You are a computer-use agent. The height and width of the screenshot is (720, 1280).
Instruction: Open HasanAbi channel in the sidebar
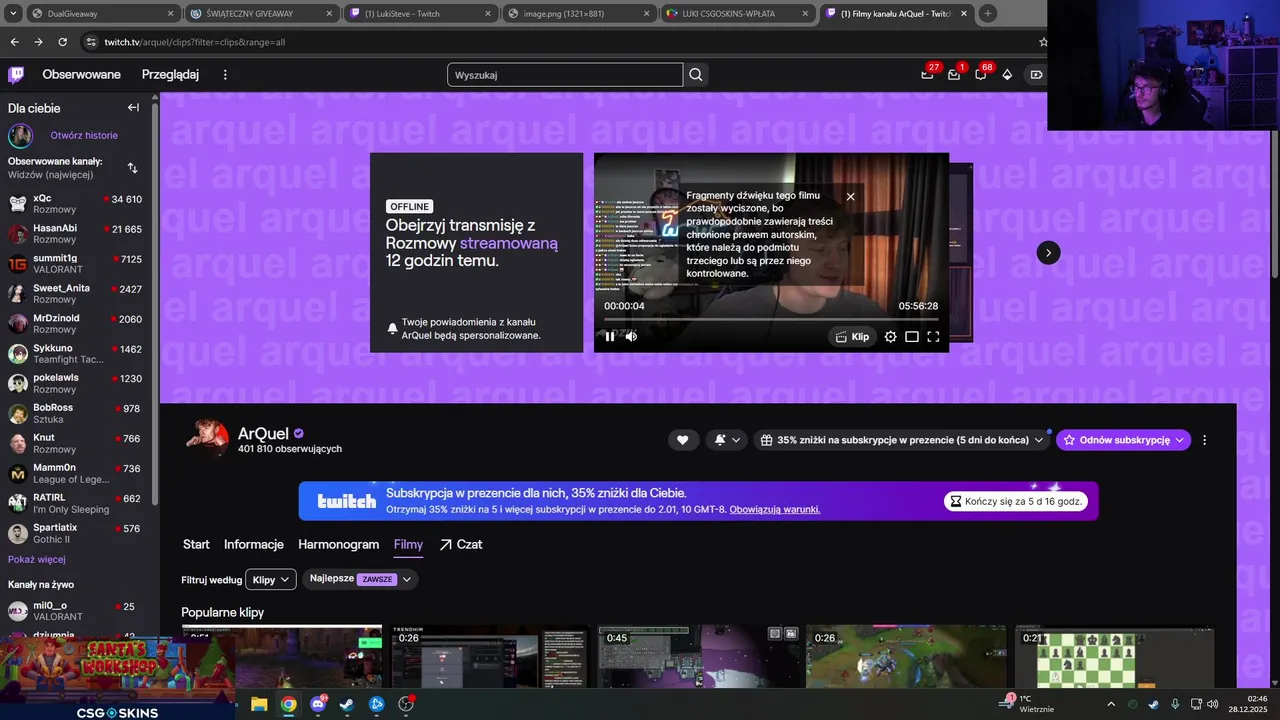75,234
